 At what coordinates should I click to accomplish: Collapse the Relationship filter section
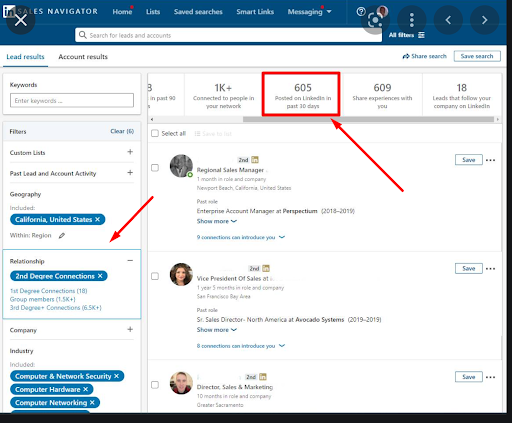point(130,261)
